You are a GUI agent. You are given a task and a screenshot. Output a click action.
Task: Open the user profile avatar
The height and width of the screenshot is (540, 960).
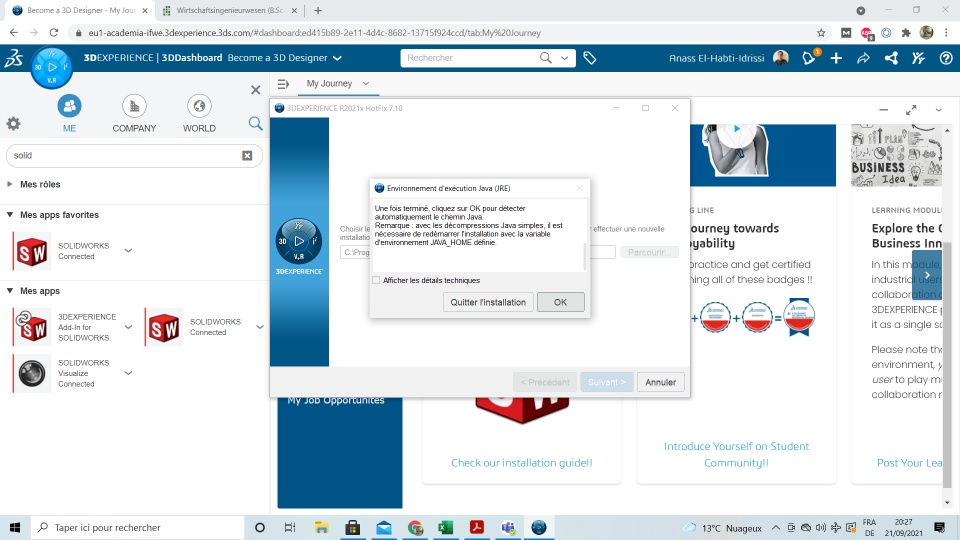(x=781, y=58)
